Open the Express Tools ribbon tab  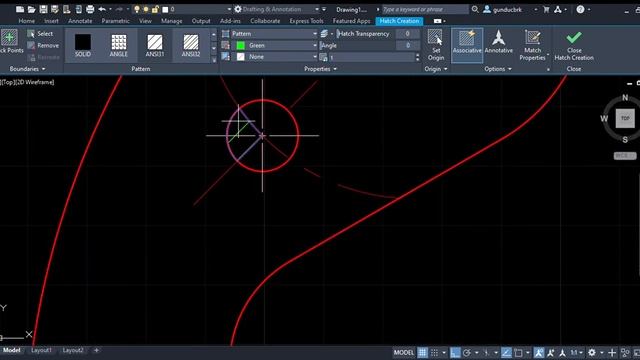tap(307, 21)
